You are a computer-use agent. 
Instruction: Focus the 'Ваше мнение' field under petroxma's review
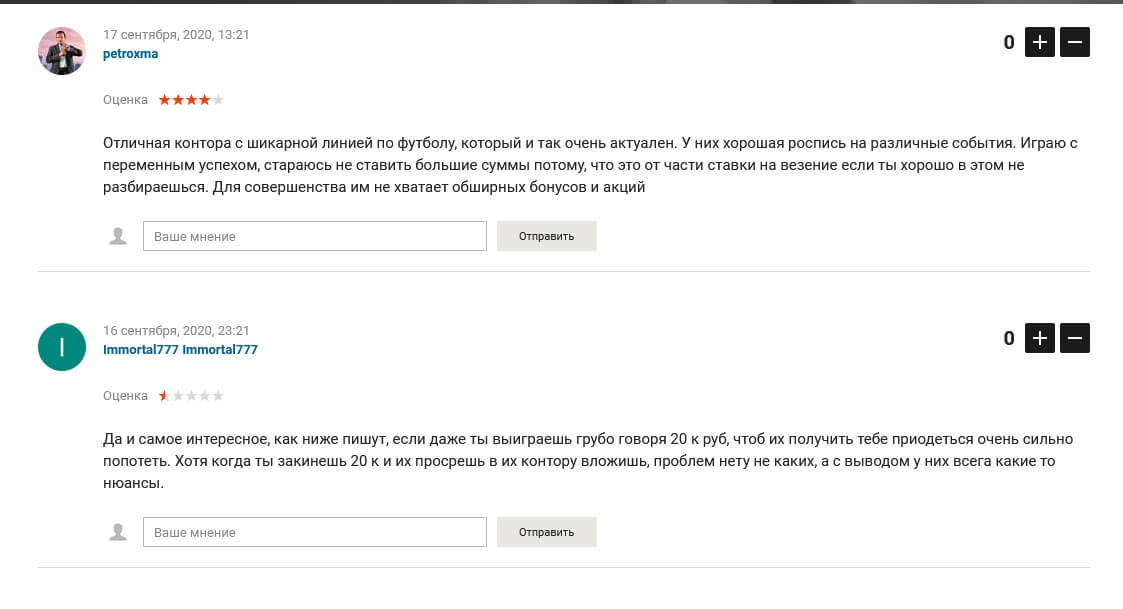point(314,236)
